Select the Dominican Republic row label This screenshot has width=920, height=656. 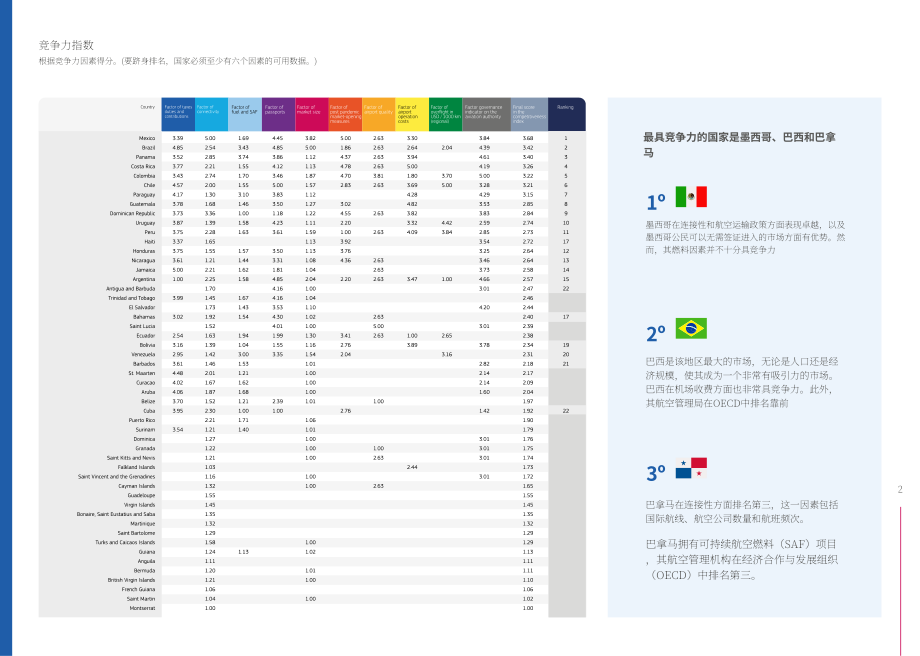coord(133,214)
